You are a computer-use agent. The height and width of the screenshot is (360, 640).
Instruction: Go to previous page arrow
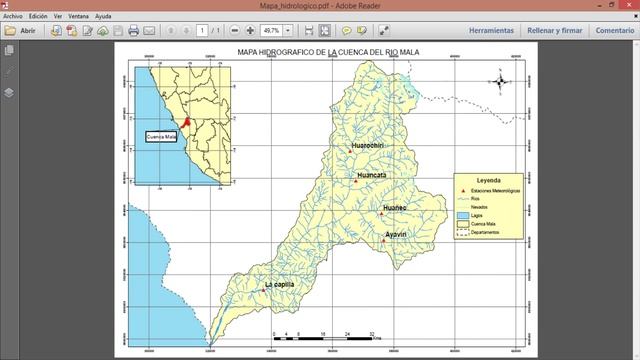tap(171, 31)
